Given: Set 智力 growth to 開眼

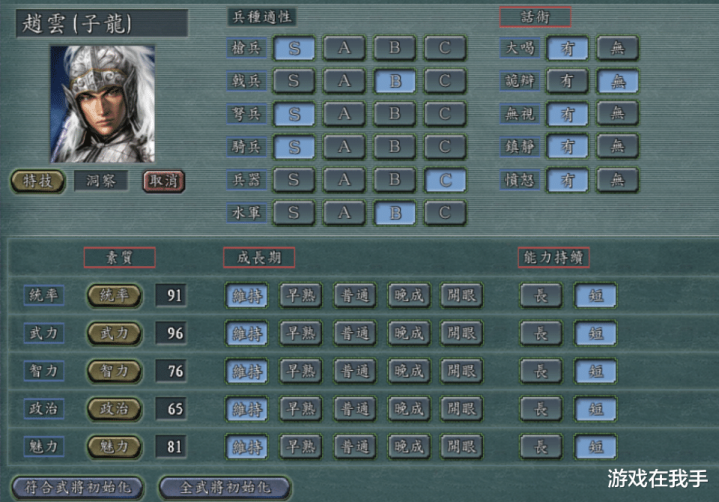Looking at the screenshot, I should point(462,371).
